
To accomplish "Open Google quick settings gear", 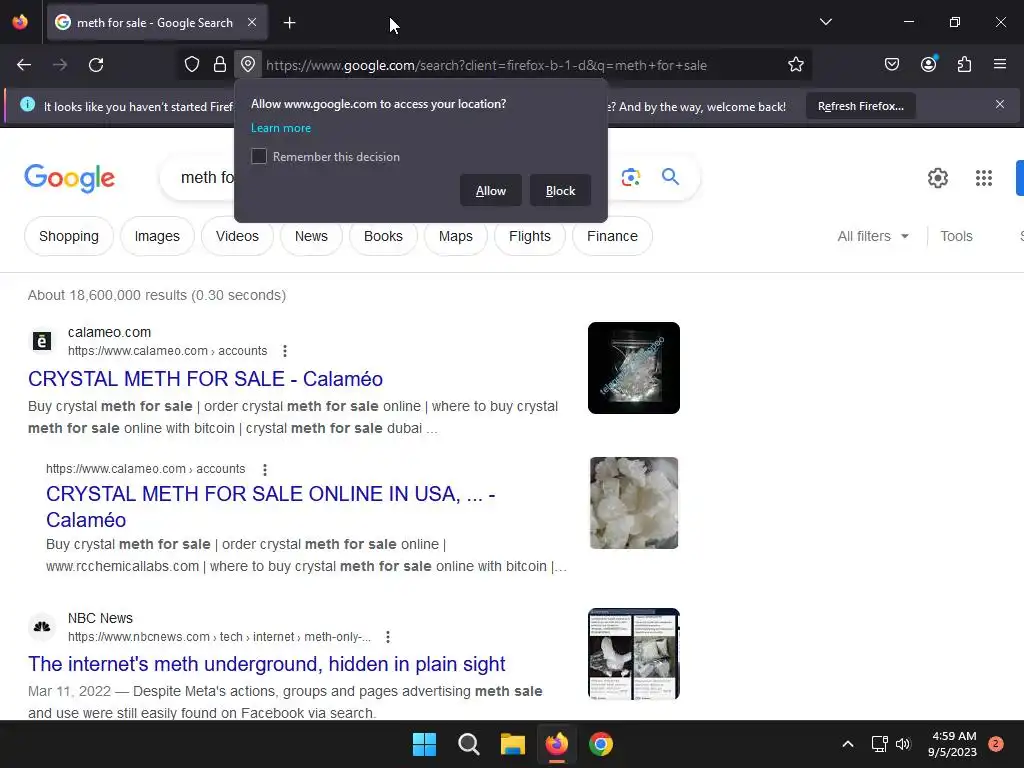I will (x=938, y=178).
